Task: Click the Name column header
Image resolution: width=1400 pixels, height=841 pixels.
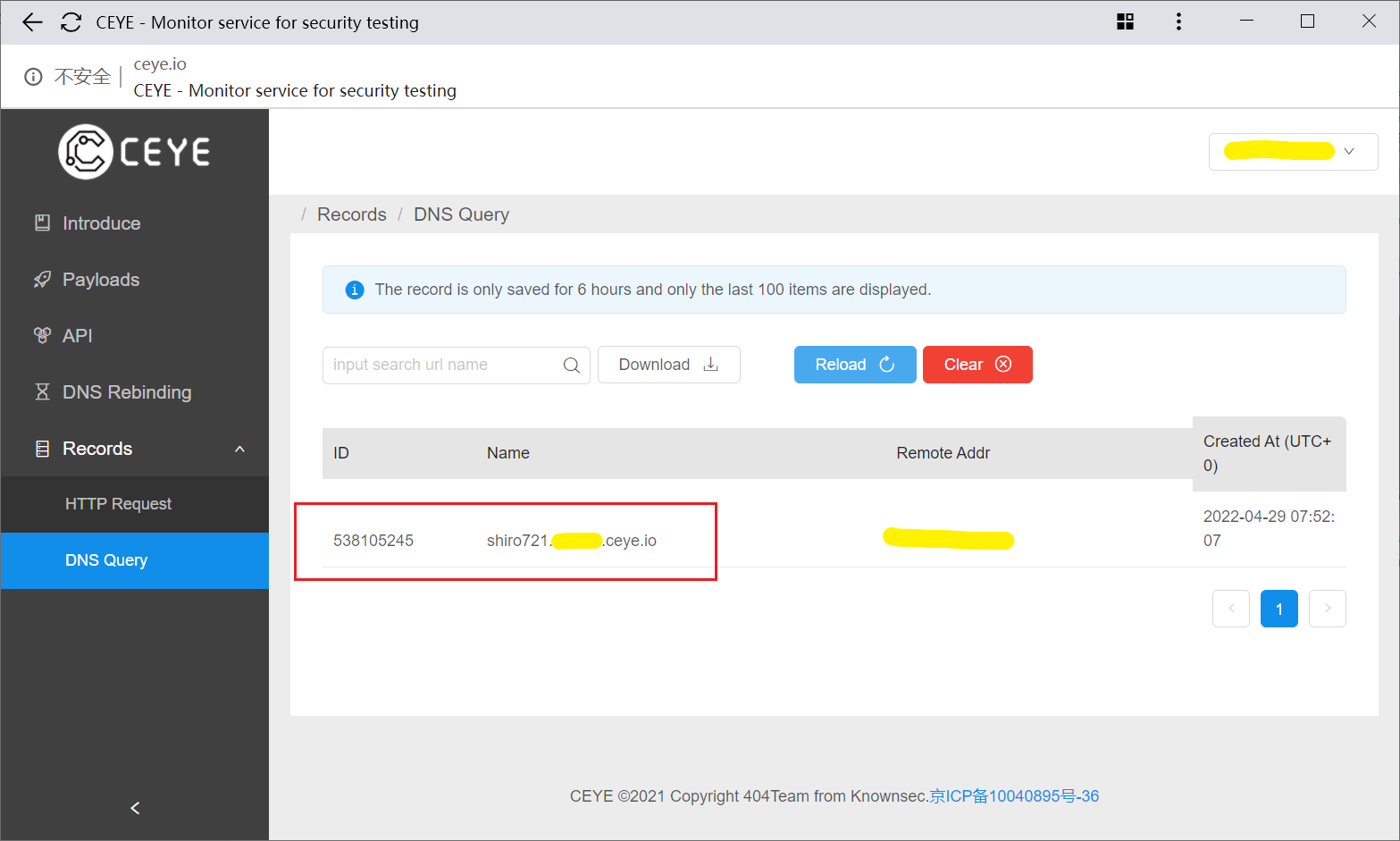Action: point(508,453)
